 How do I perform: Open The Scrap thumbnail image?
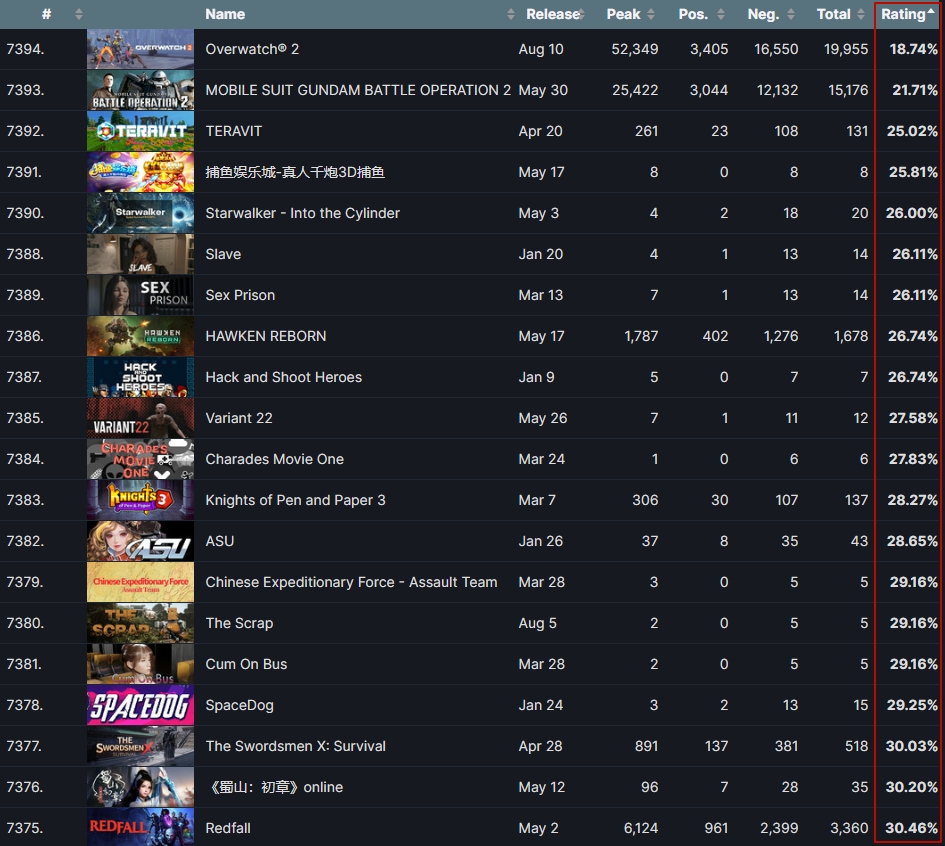tap(140, 622)
